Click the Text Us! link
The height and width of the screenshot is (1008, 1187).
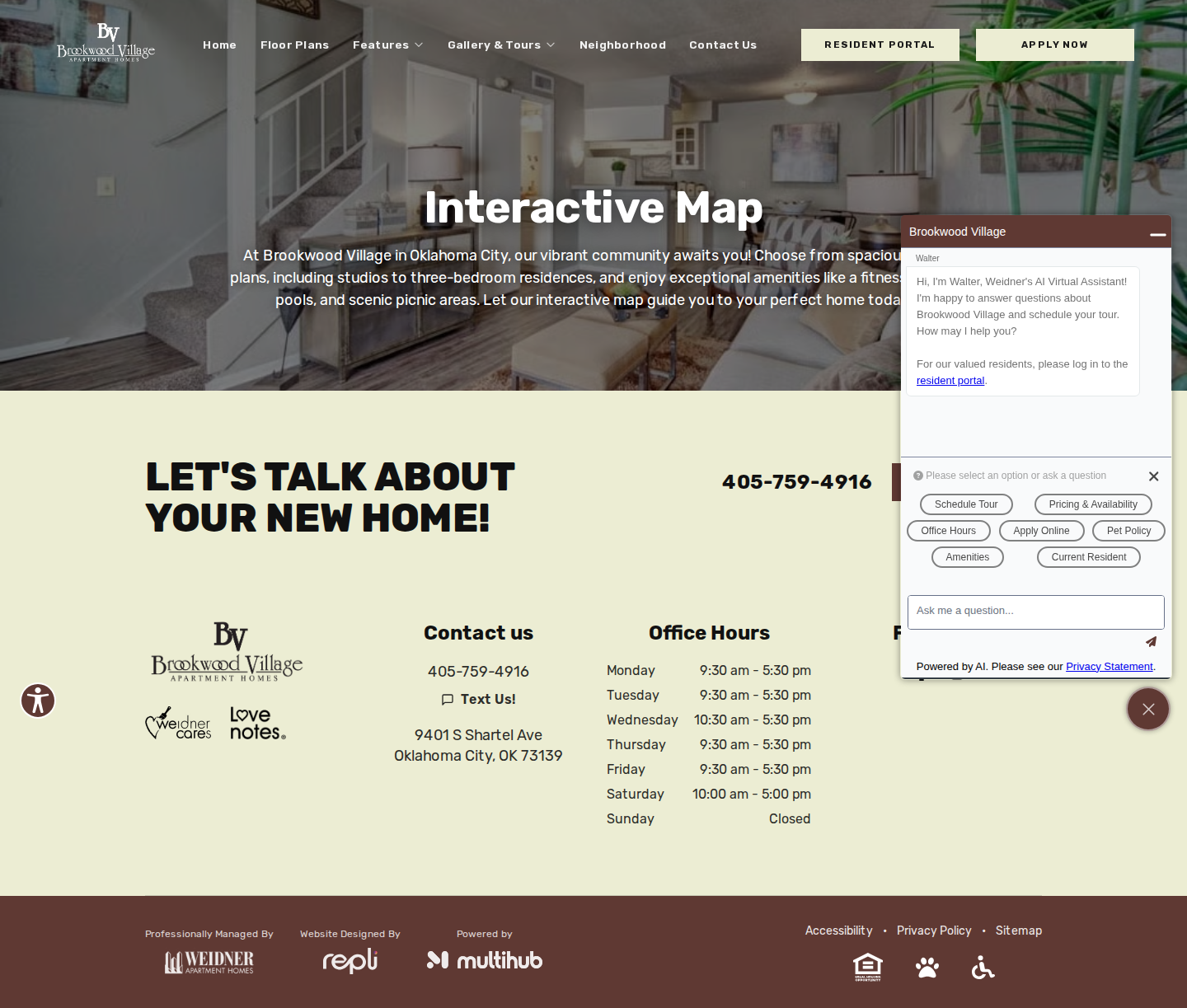coord(478,699)
